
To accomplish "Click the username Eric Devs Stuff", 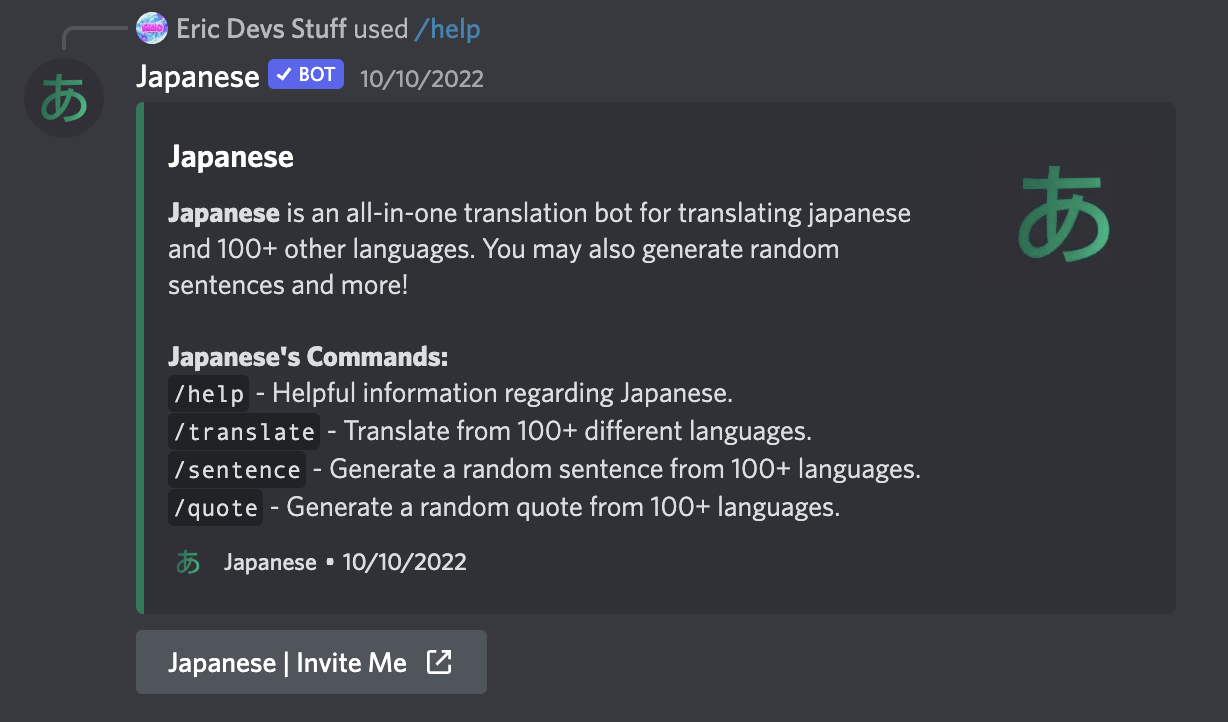I will (x=262, y=28).
